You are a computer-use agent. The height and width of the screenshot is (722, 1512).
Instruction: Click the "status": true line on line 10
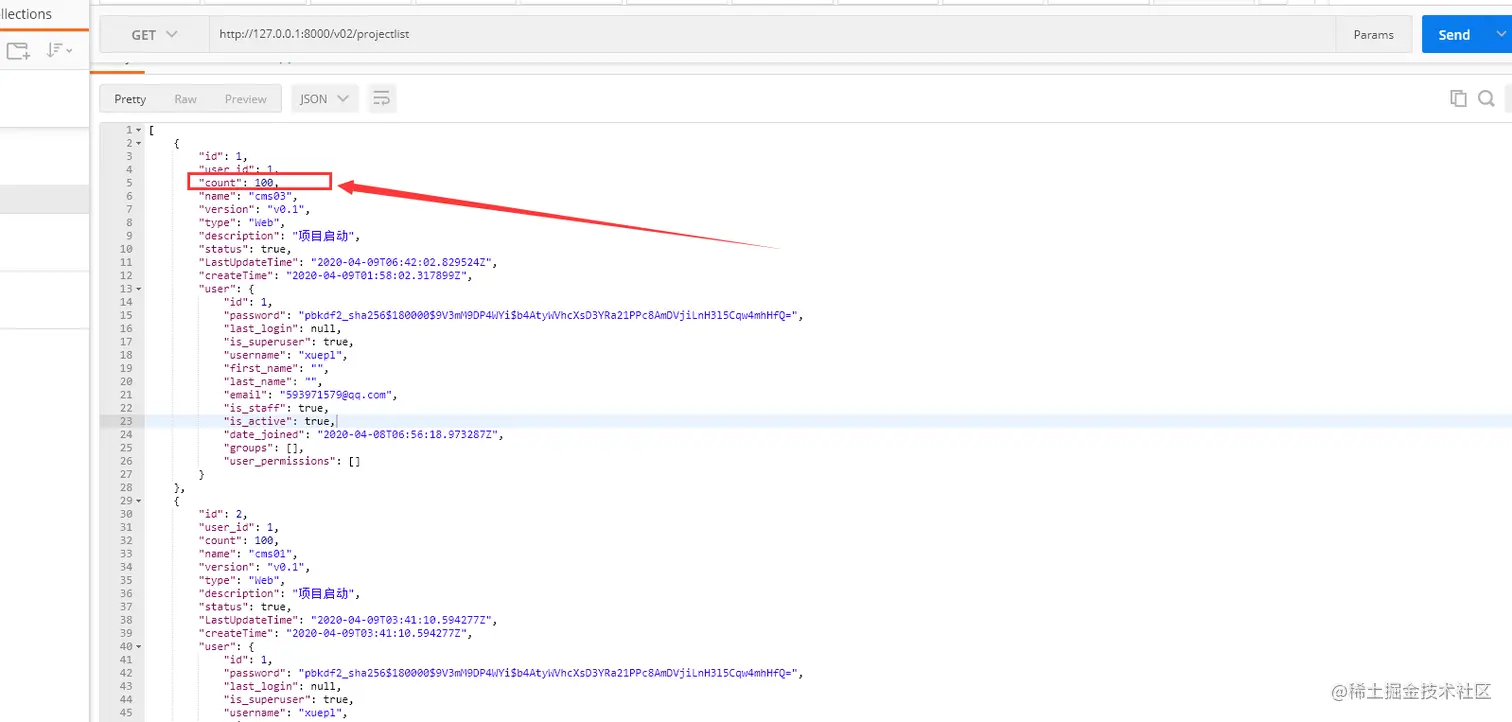click(245, 249)
